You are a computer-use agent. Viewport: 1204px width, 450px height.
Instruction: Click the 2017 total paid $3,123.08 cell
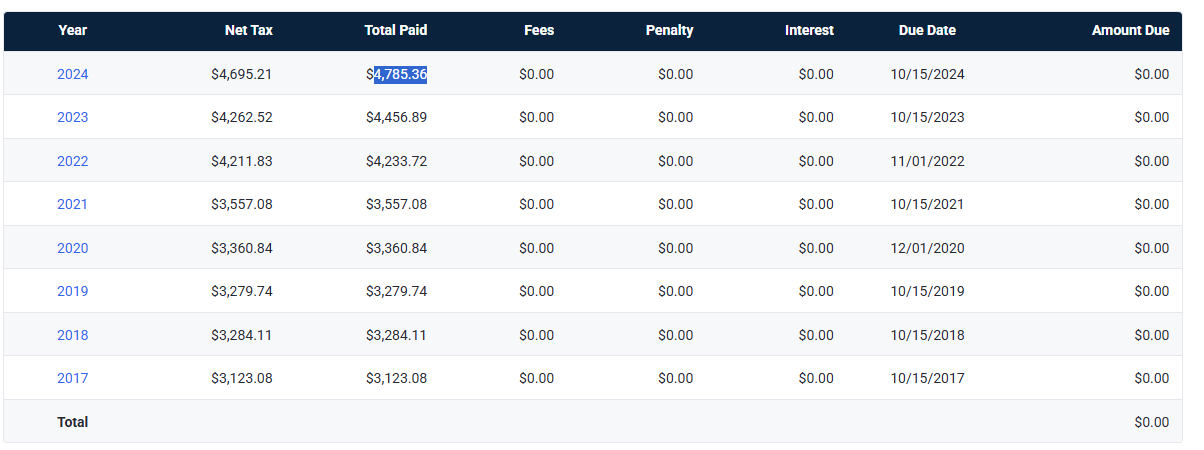pyautogui.click(x=397, y=378)
